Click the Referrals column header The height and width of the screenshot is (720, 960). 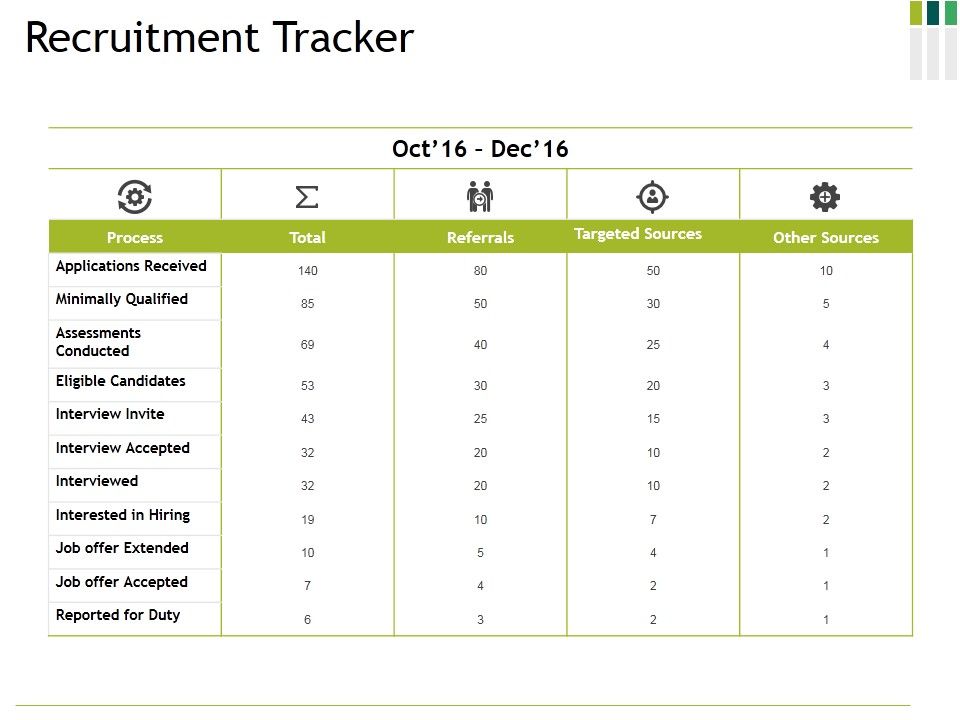pos(480,238)
